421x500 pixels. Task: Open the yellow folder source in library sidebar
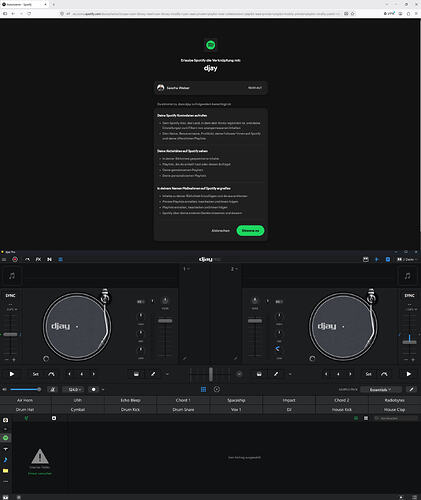(x=6, y=471)
